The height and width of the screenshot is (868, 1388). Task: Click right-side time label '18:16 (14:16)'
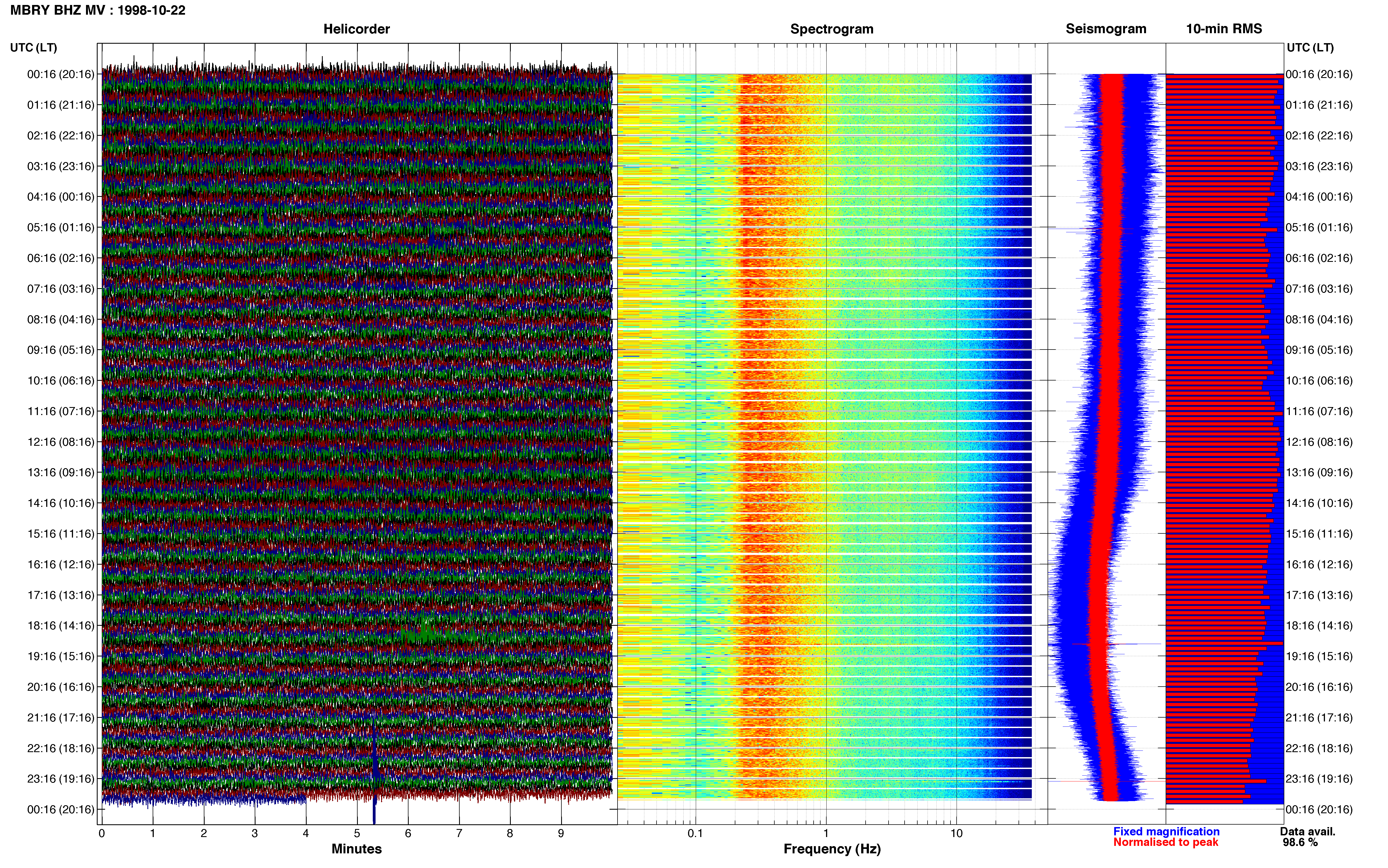[x=1319, y=626]
